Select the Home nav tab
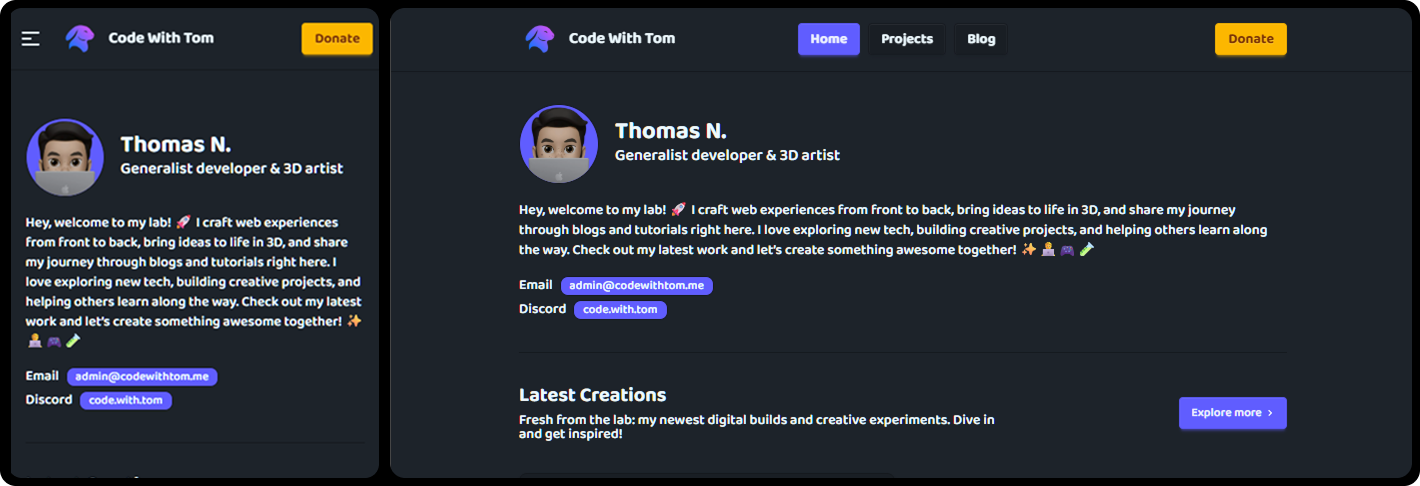The width and height of the screenshot is (1420, 486). pos(828,39)
